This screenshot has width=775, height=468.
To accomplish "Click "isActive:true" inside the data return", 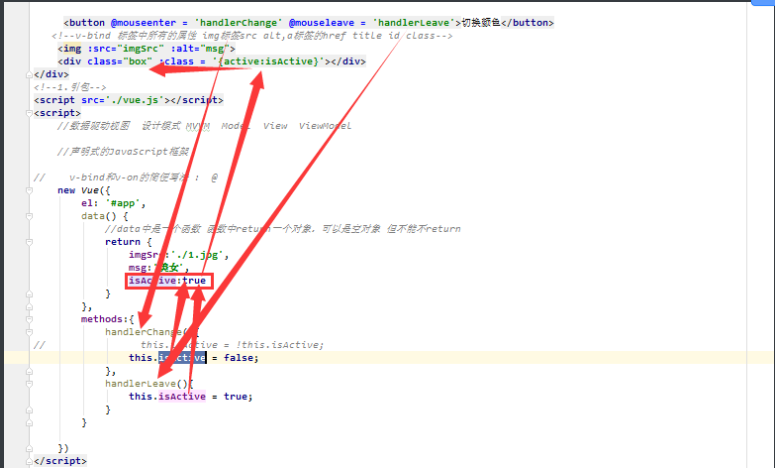I will point(167,281).
